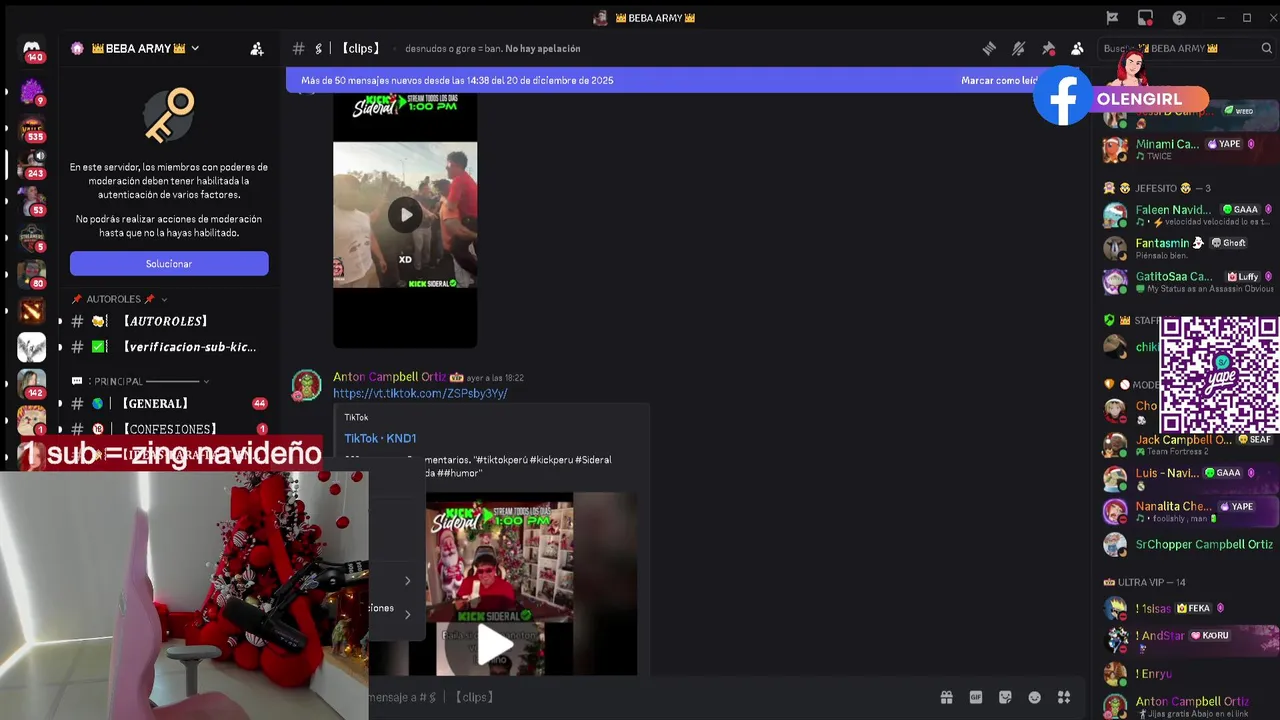Click the Luffy tag beside GatitoSaa
This screenshot has width=1280, height=720.
coord(1242,277)
